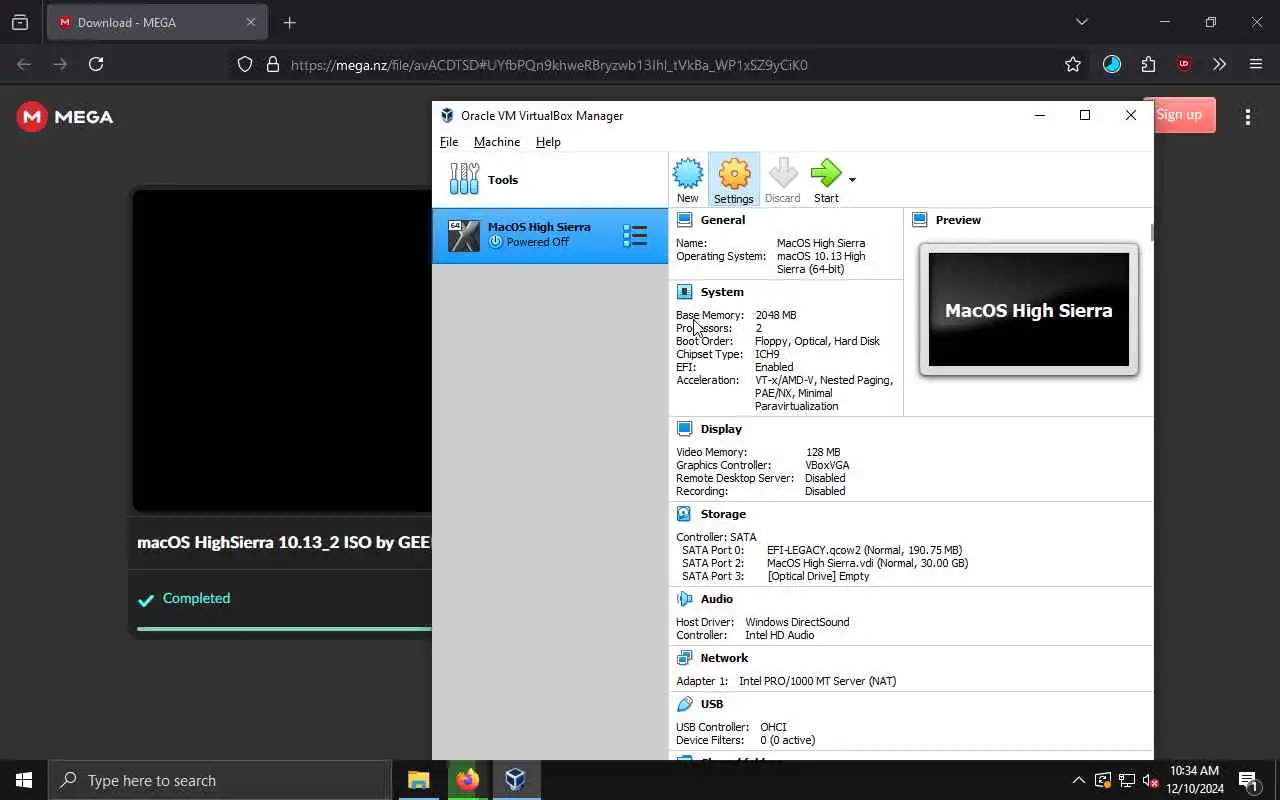Click the Optical Drive Empty entry
Image resolution: width=1280 pixels, height=800 pixels.
818,576
